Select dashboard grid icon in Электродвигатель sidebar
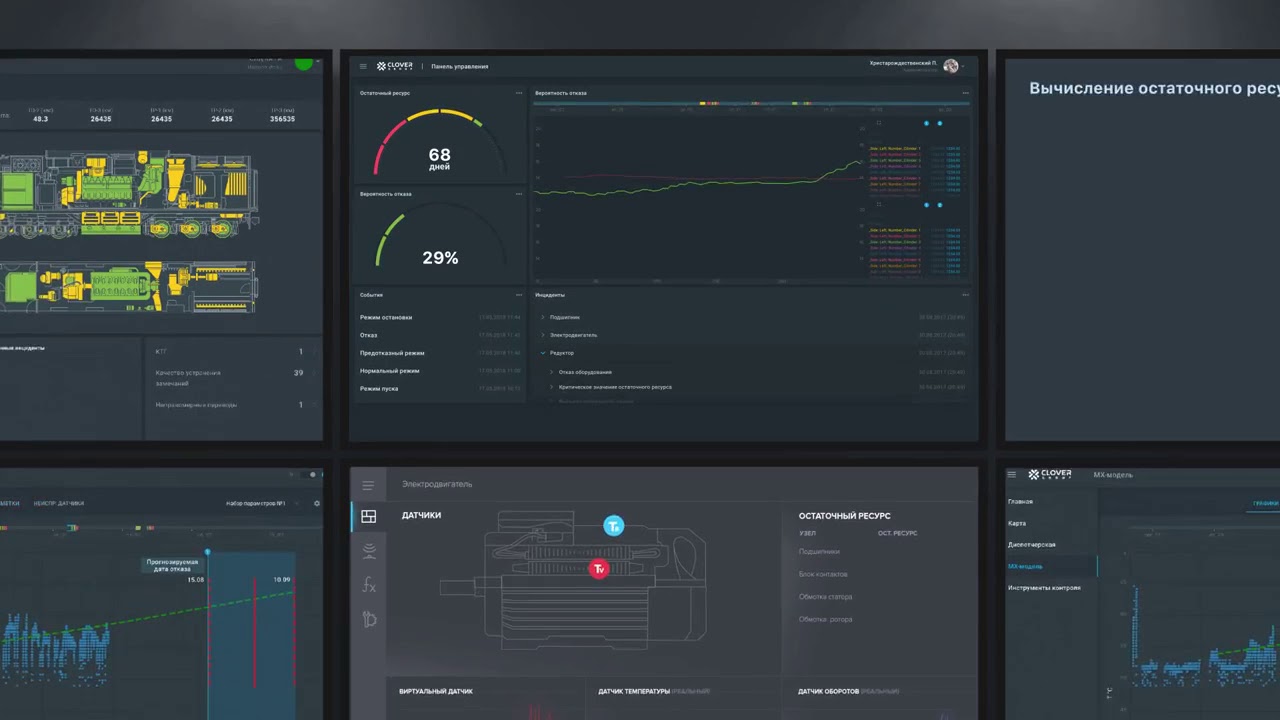 368,517
